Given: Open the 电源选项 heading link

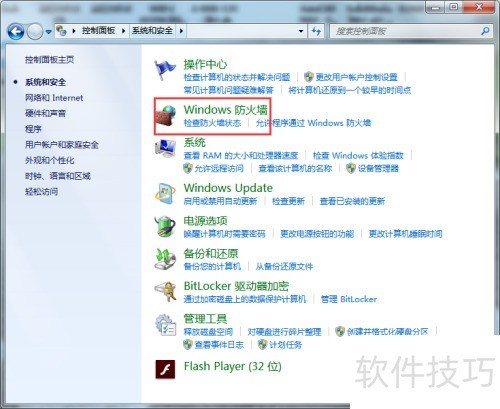Looking at the screenshot, I should tap(205, 221).
